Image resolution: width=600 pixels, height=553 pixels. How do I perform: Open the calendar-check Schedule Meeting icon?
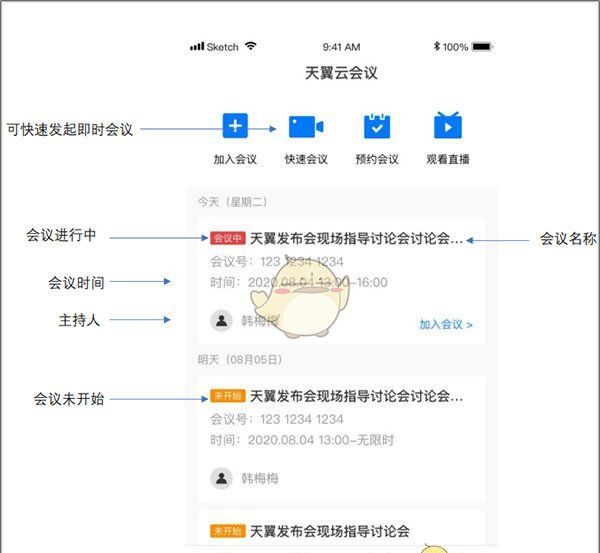point(377,126)
